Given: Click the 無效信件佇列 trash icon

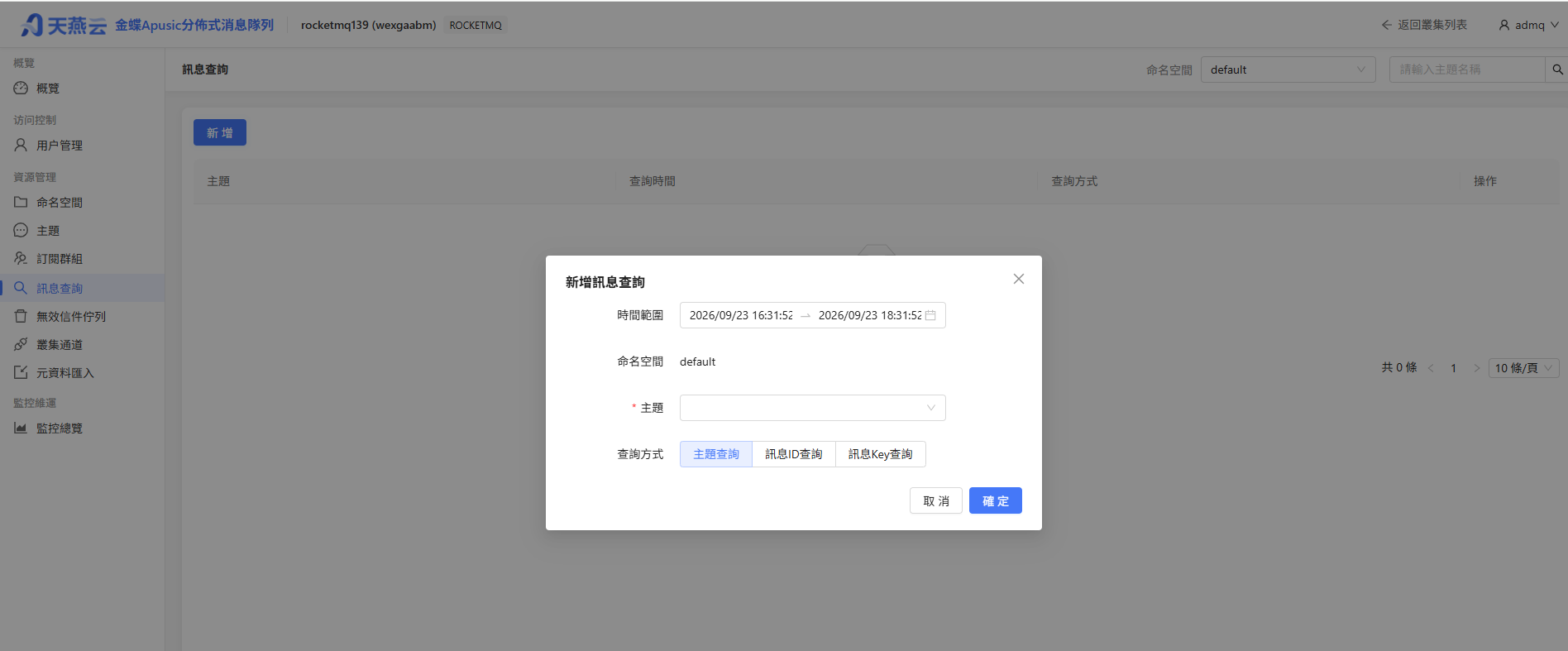Looking at the screenshot, I should [21, 316].
